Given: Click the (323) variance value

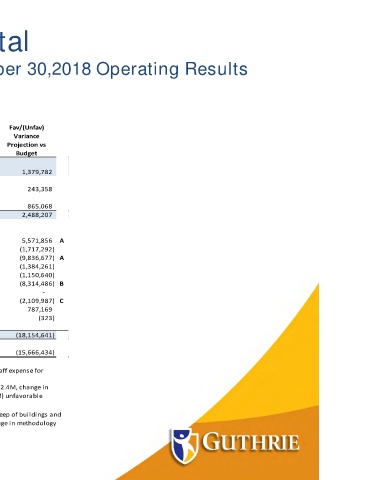Looking at the screenshot, I should point(46,318).
